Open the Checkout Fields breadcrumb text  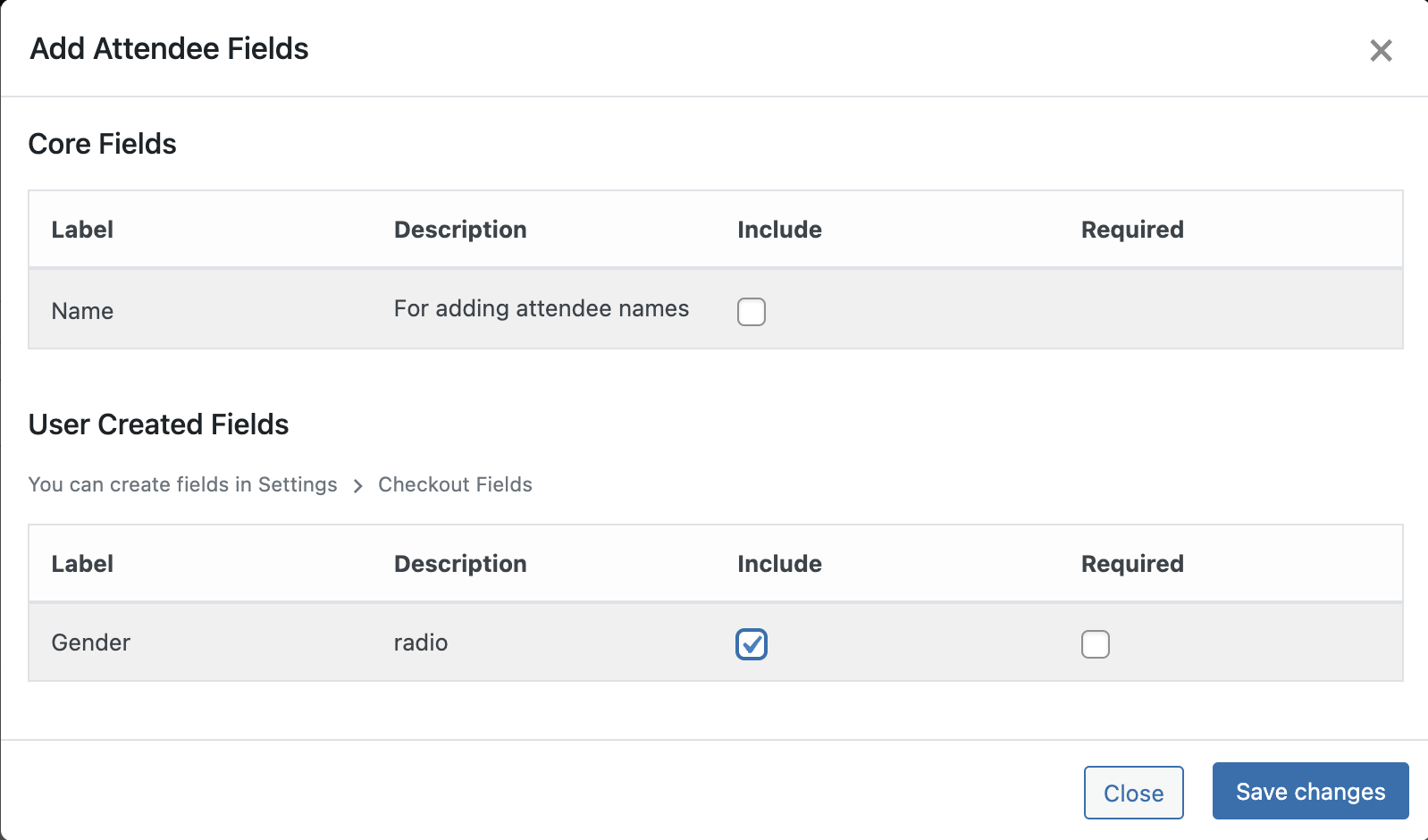(455, 484)
